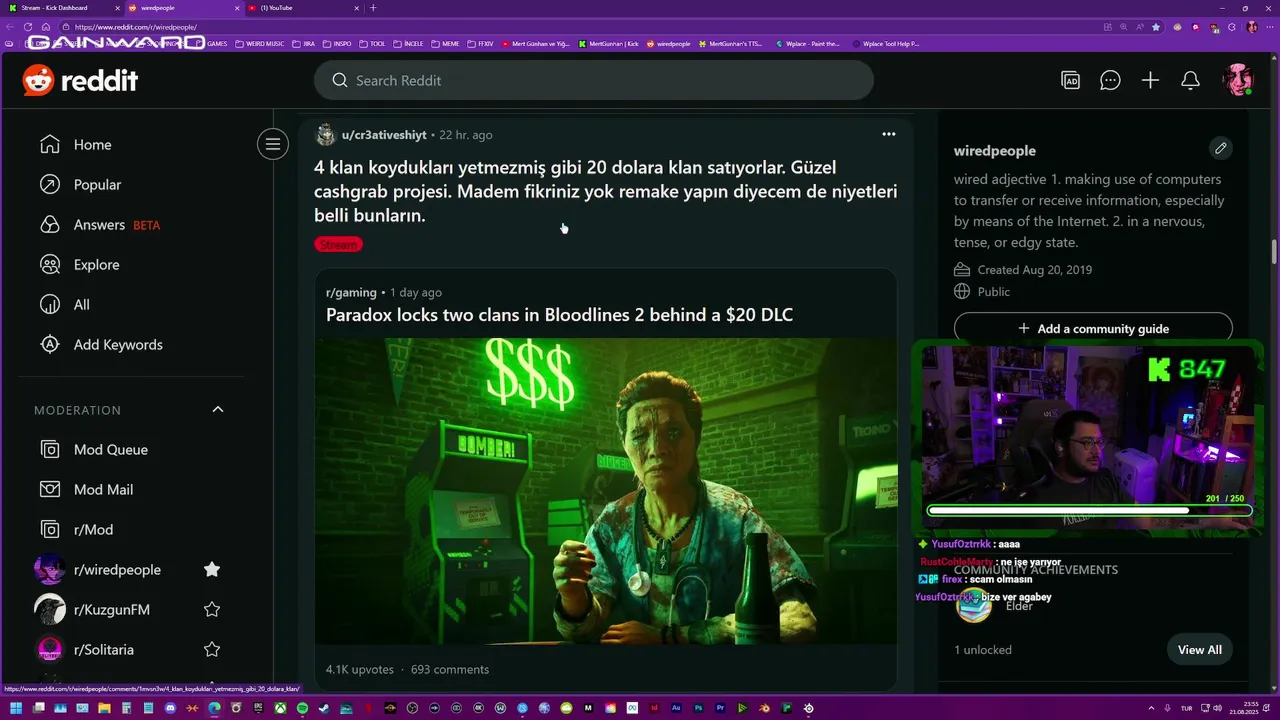
Task: Click View All achievements button
Action: tap(1199, 650)
